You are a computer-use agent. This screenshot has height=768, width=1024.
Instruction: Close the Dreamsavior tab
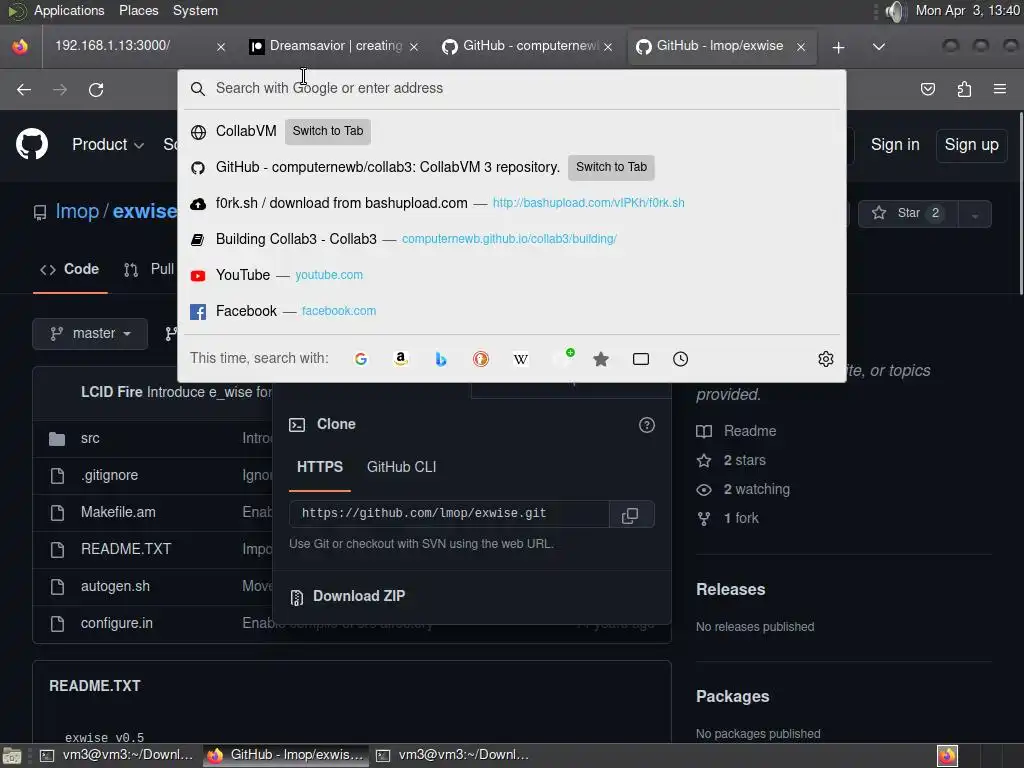(x=413, y=47)
